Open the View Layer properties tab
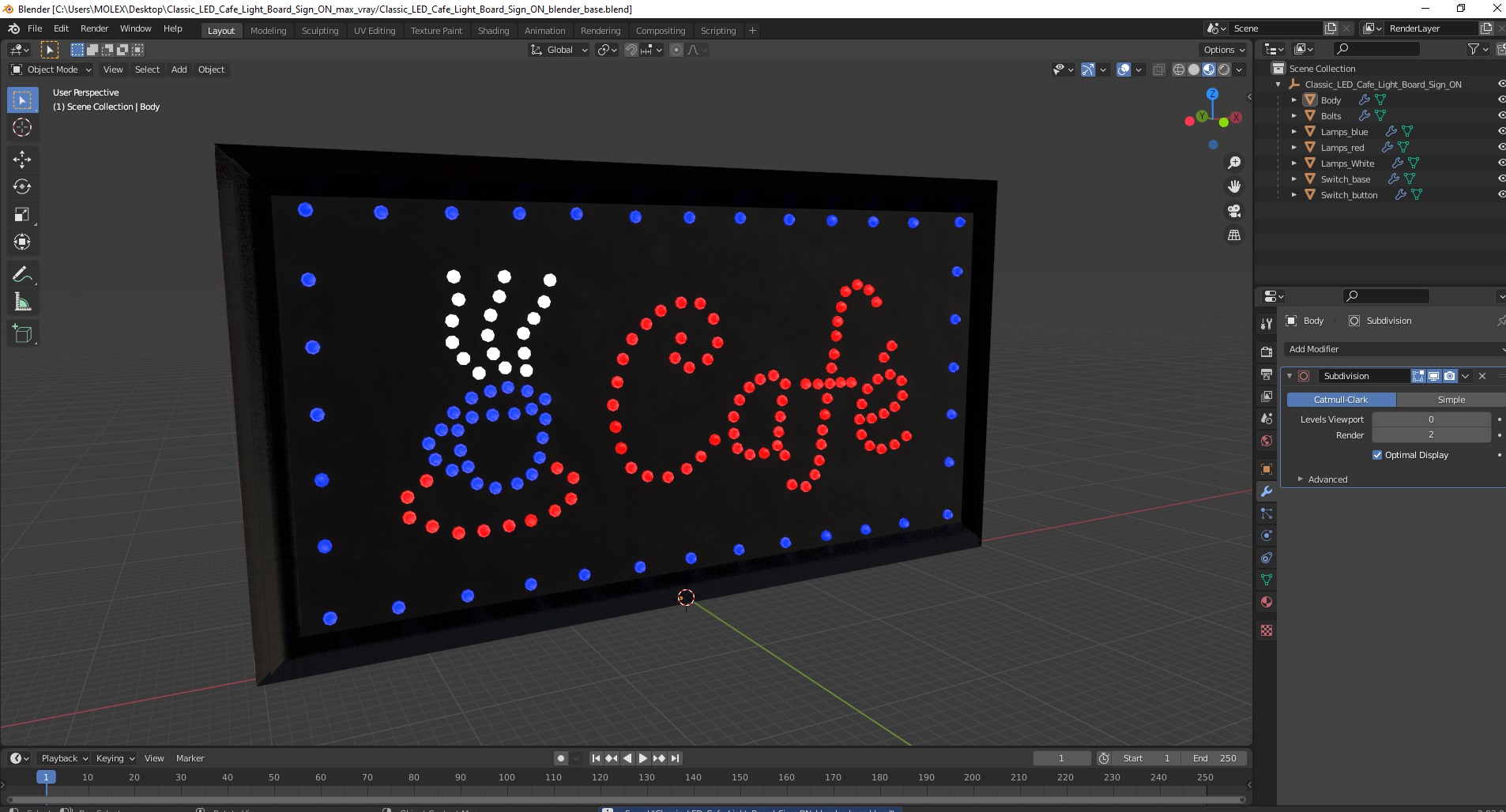Screen dimensions: 1506x812 click(1267, 397)
